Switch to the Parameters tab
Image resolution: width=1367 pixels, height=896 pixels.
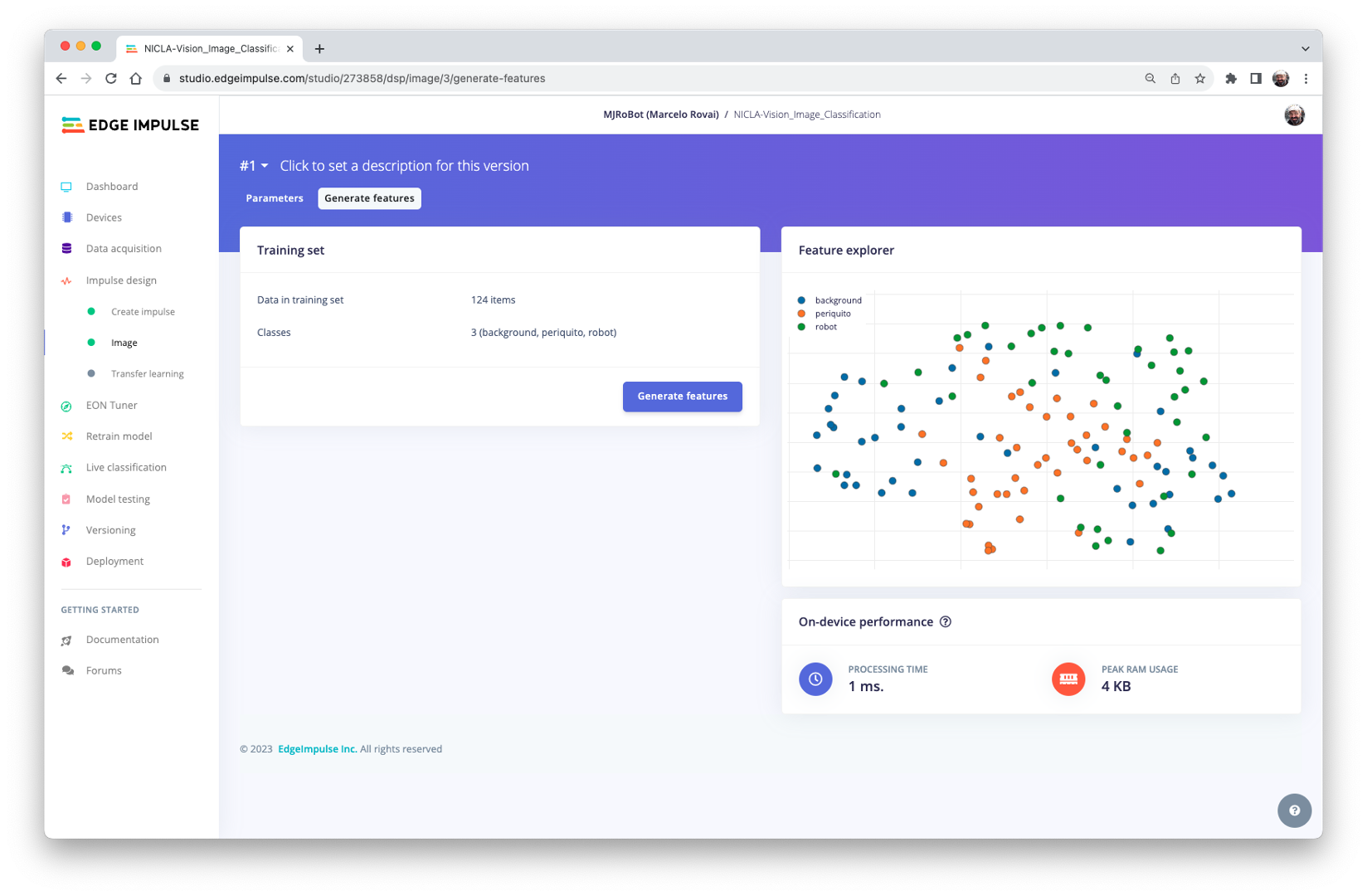275,198
